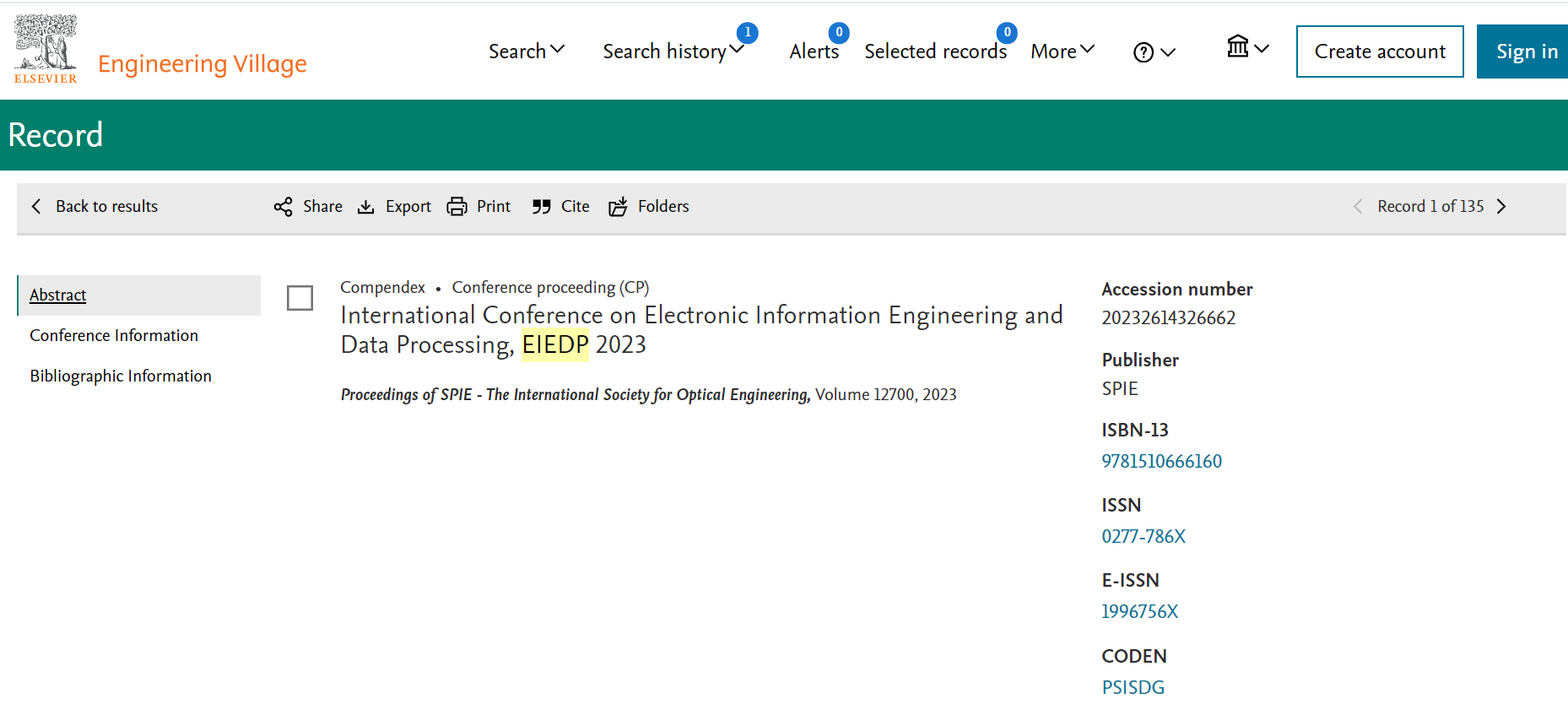The height and width of the screenshot is (726, 1568).
Task: Open the help question-mark icon menu
Action: 1144,52
